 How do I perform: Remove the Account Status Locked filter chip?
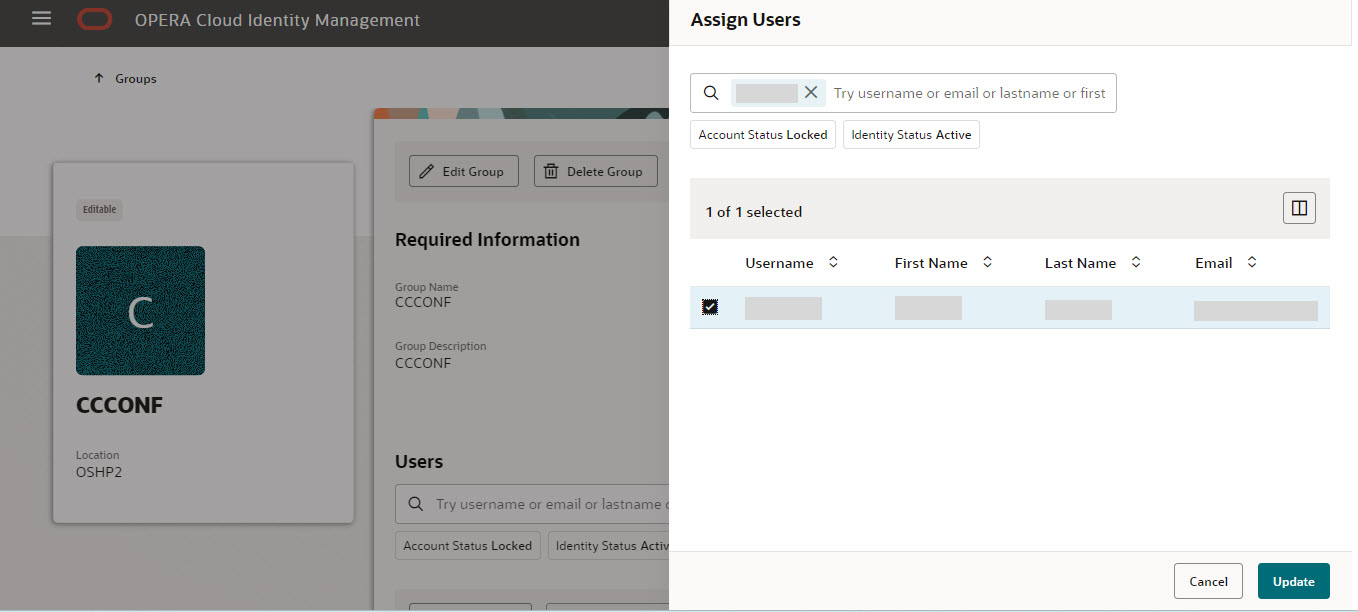(x=762, y=134)
